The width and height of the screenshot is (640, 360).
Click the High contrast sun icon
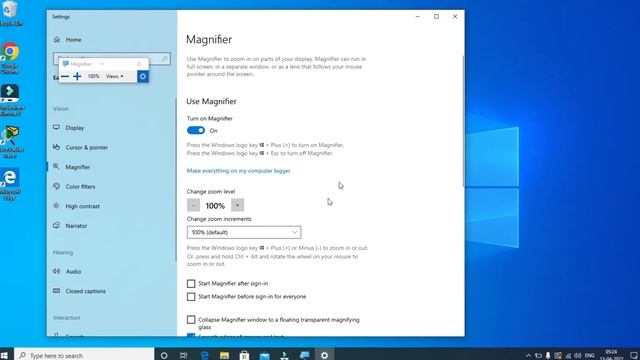(56, 206)
